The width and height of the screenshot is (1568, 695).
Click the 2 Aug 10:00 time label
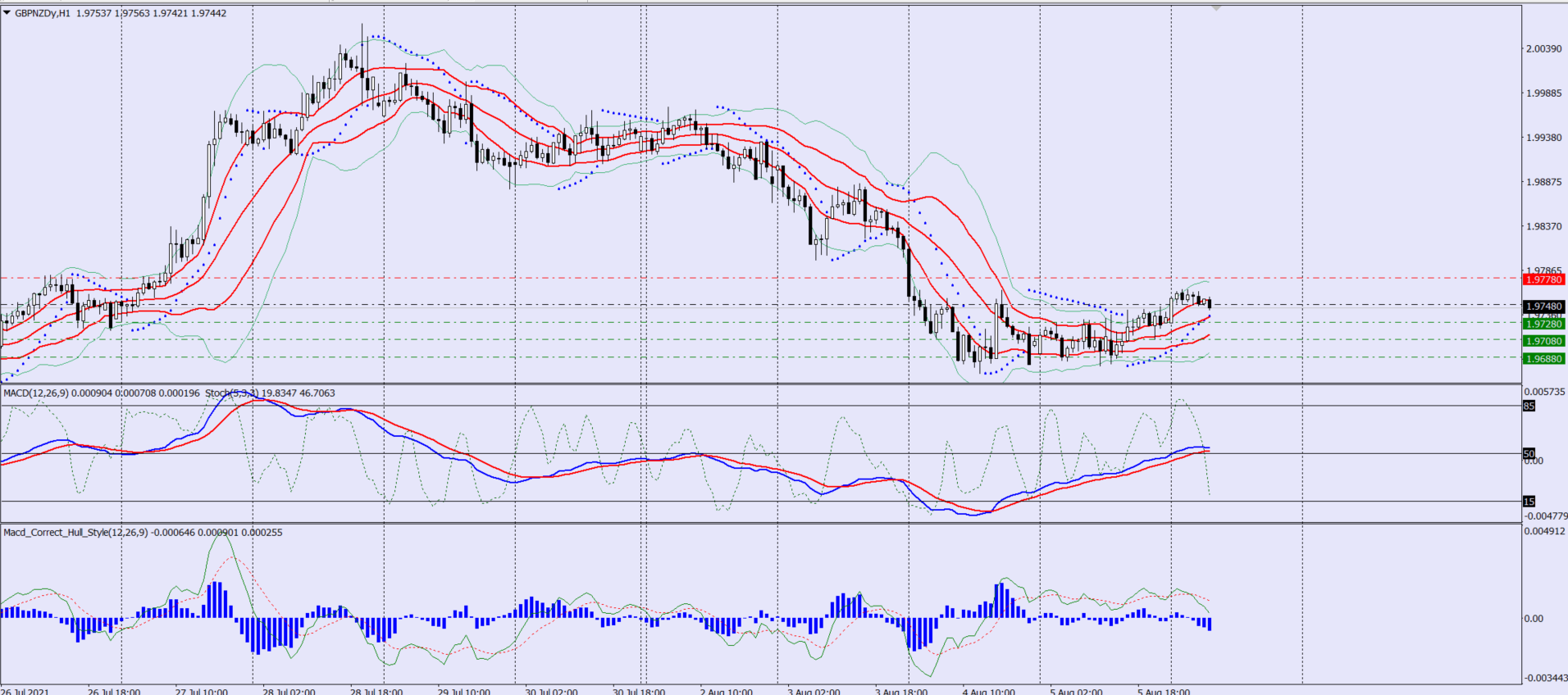pyautogui.click(x=727, y=691)
